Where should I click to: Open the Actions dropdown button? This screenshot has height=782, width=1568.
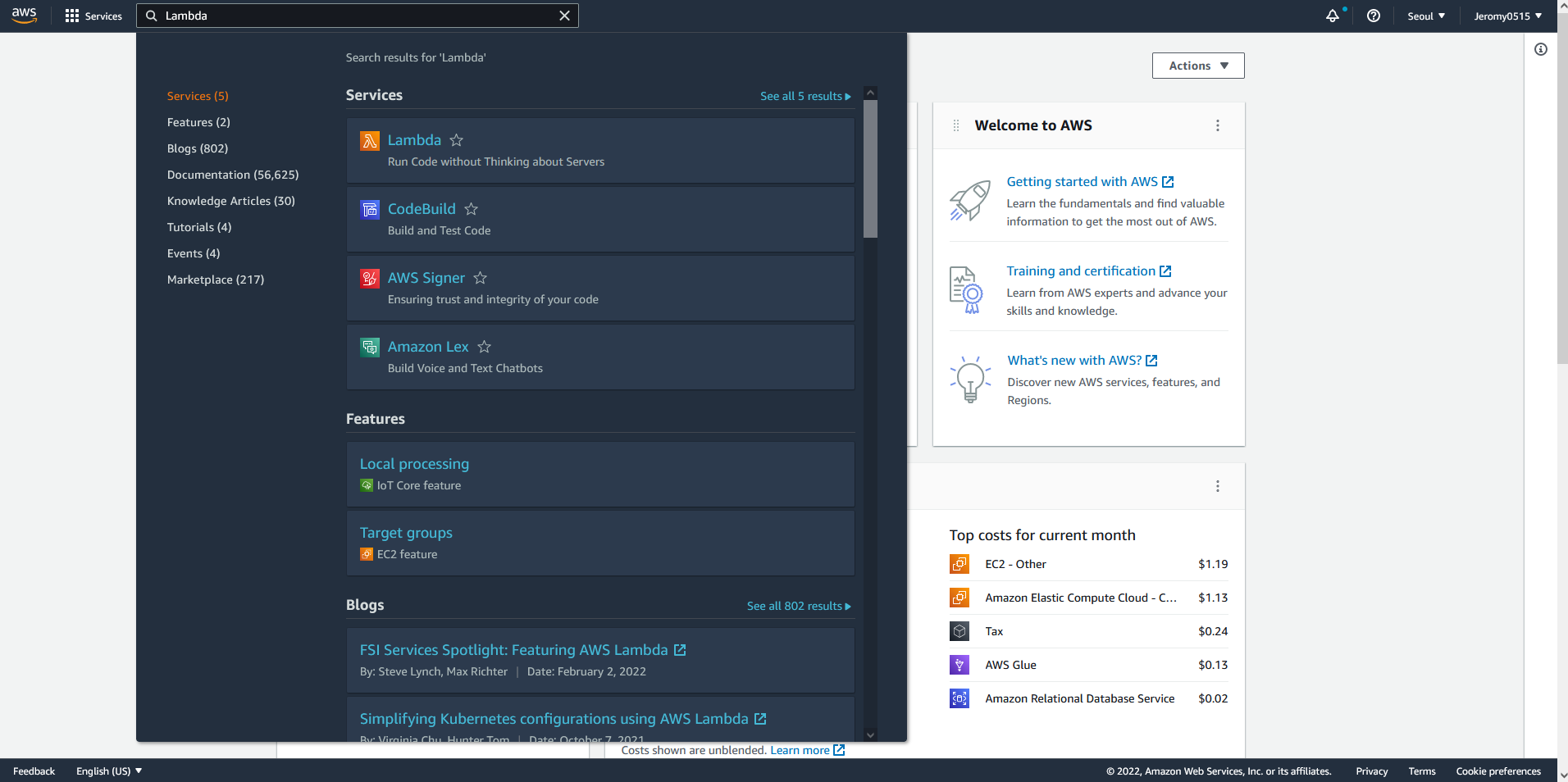pyautogui.click(x=1198, y=66)
